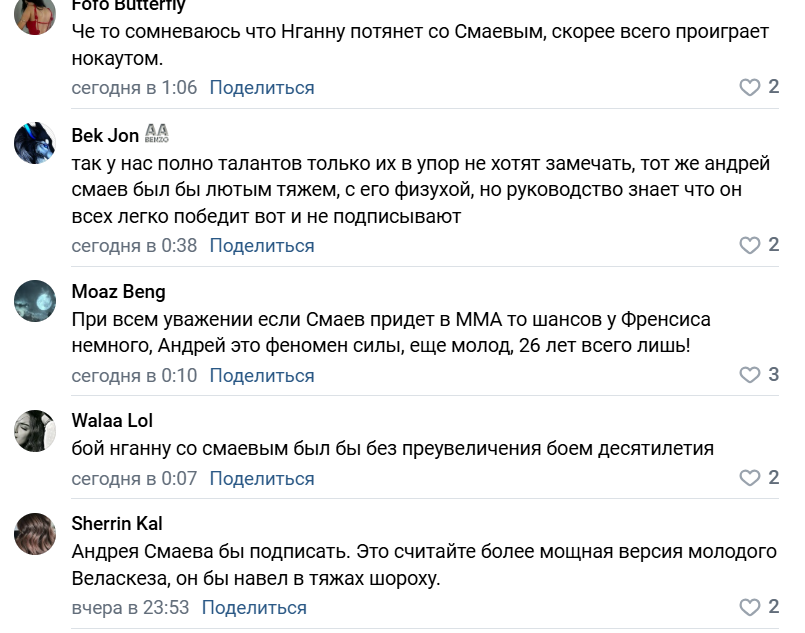This screenshot has width=805, height=633.
Task: Open Foto Butterfly's avatar
Action: click(35, 14)
